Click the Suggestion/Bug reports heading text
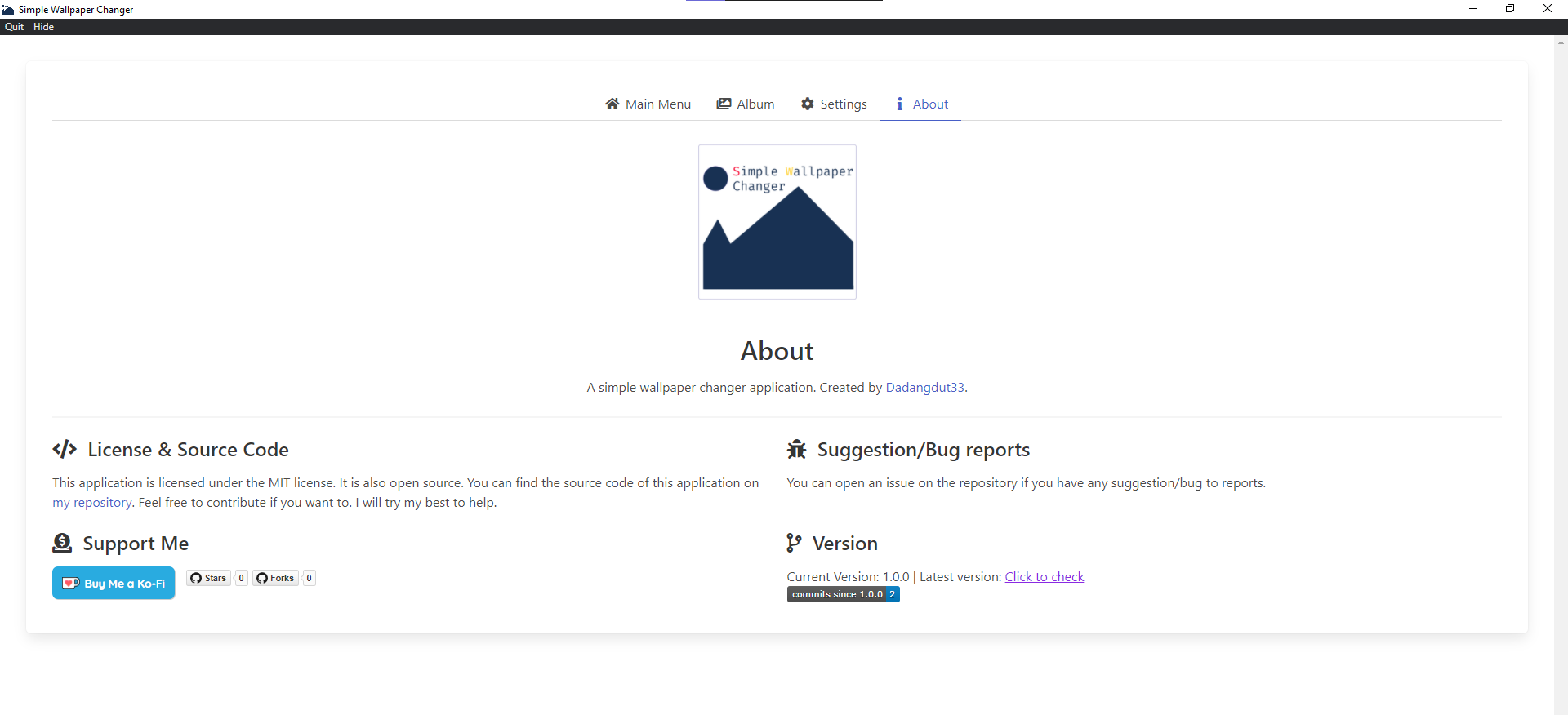Screen dimensions: 1568x715 [x=924, y=450]
